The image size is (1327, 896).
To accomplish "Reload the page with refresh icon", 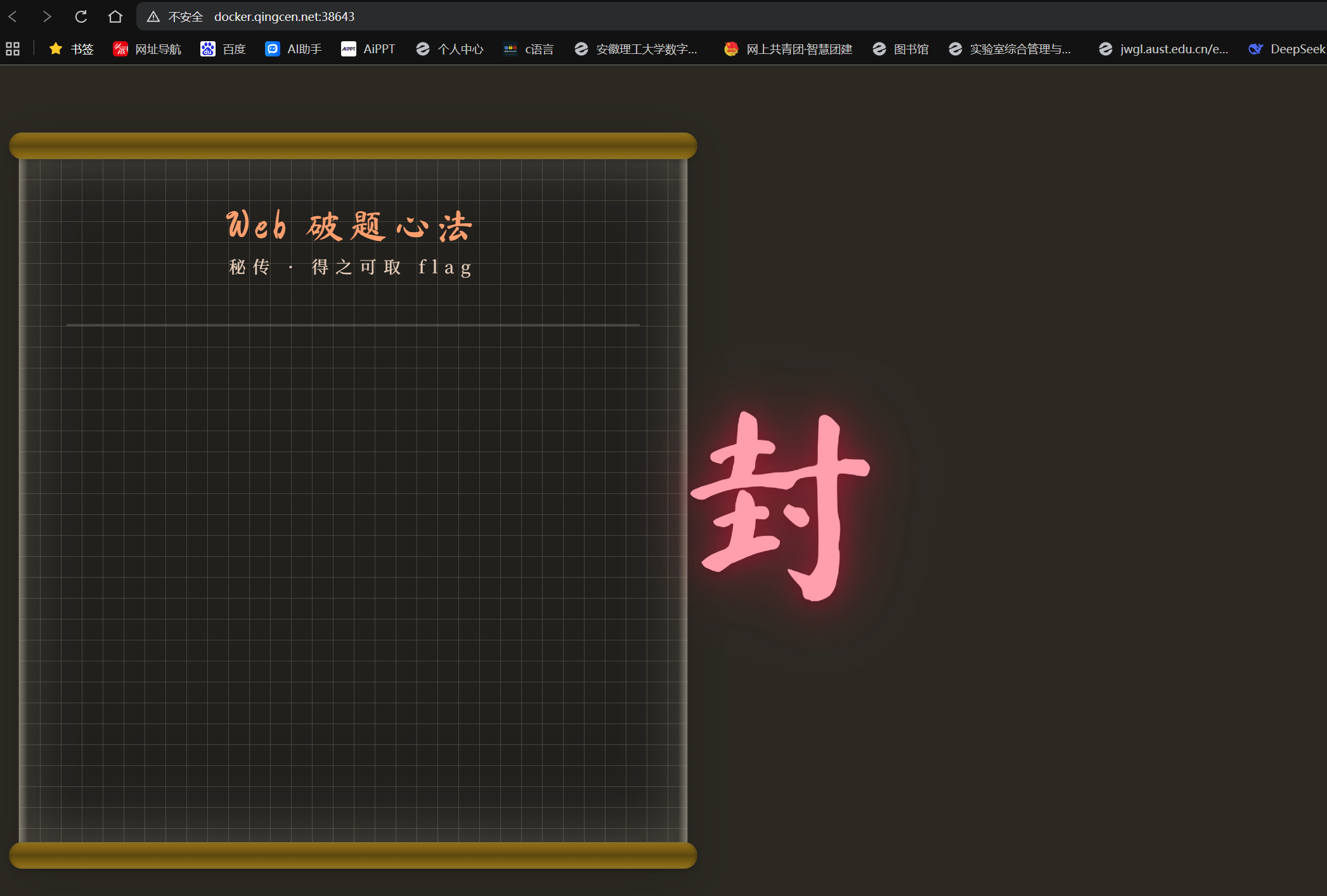I will click(81, 16).
